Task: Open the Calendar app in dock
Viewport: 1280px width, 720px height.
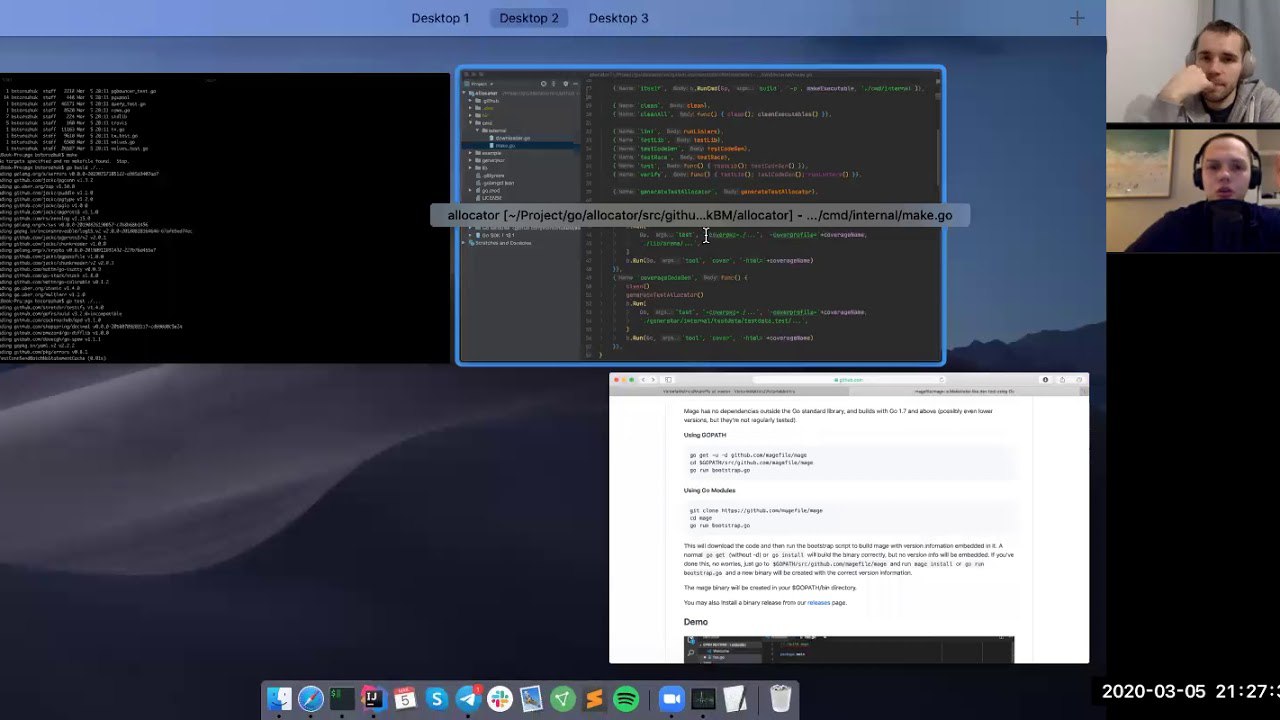Action: tap(405, 699)
